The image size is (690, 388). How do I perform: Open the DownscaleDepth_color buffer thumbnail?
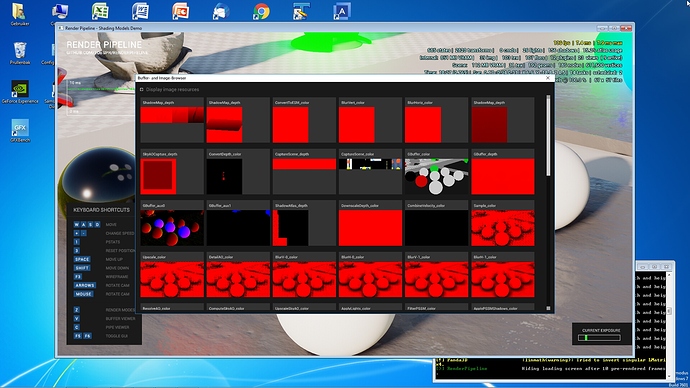(x=370, y=223)
